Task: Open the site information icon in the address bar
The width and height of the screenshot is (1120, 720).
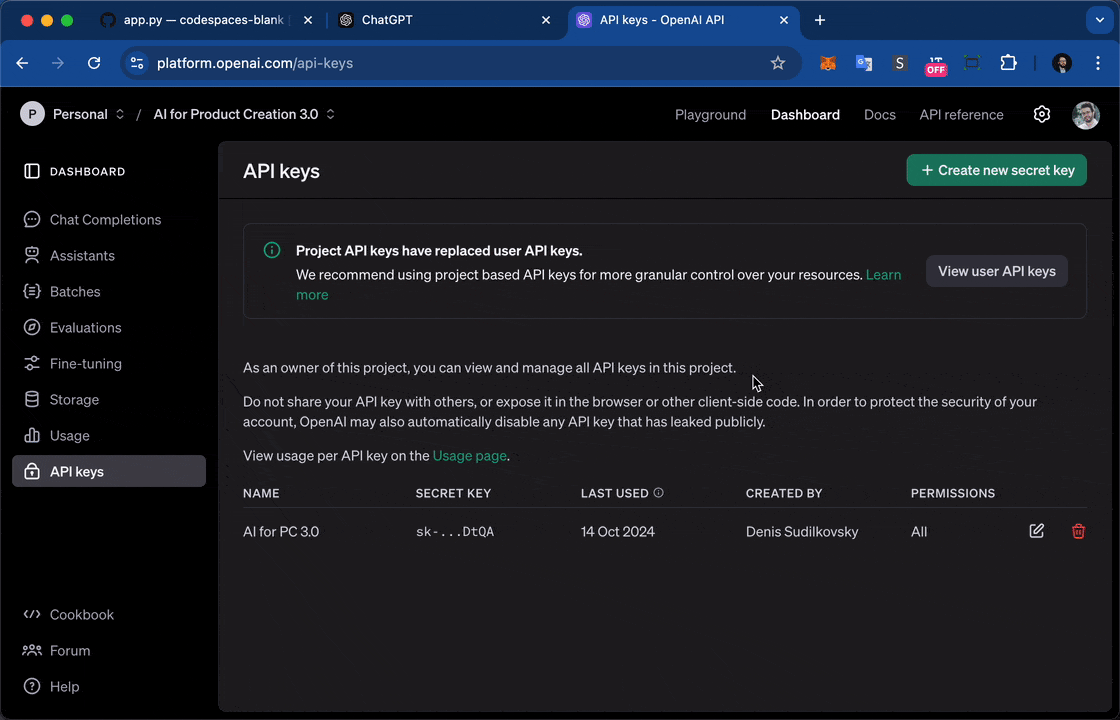Action: pyautogui.click(x=136, y=63)
